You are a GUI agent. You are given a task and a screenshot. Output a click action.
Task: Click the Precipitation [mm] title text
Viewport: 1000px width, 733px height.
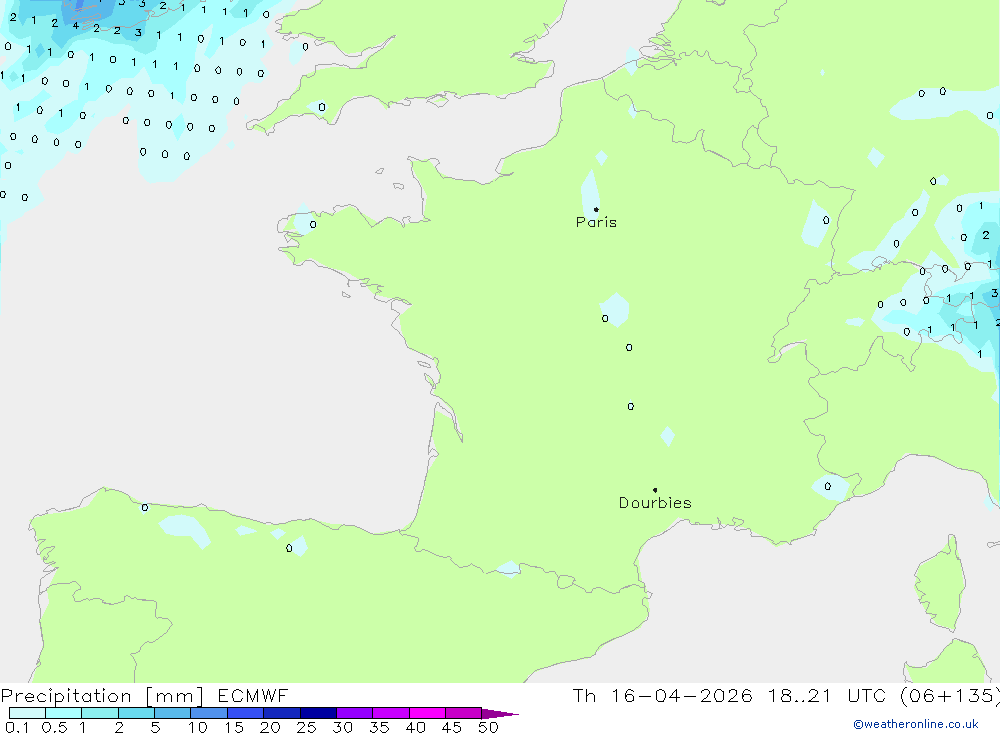coord(102,696)
